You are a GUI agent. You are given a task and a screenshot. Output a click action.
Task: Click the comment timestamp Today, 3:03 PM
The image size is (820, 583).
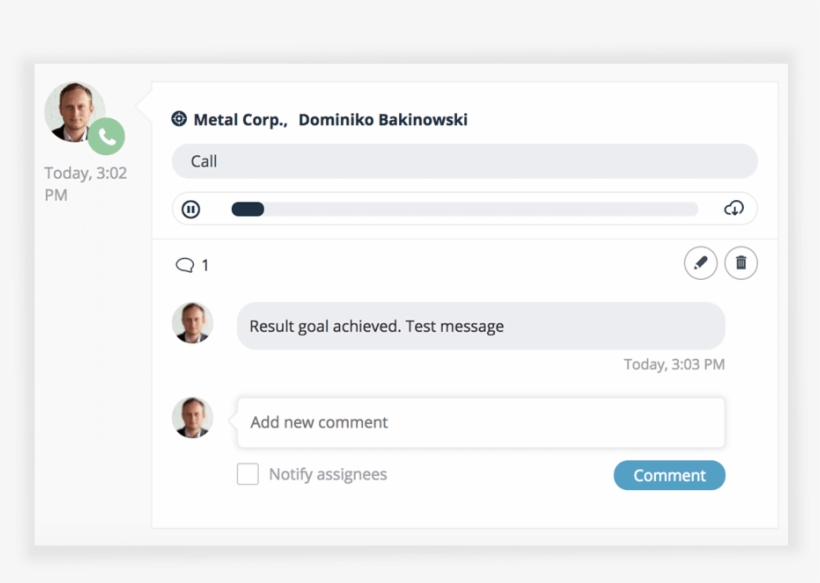tap(674, 364)
